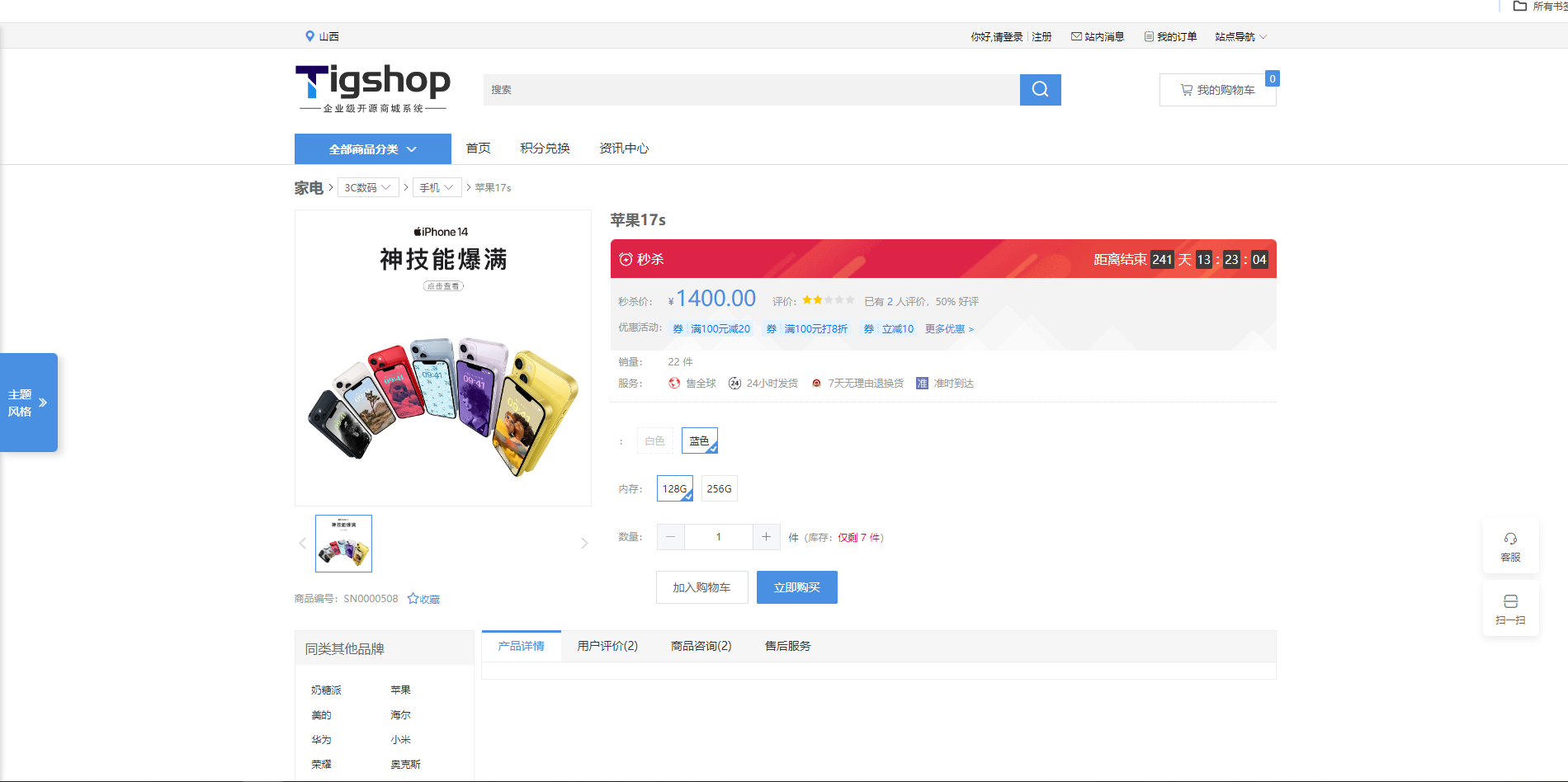This screenshot has width=1568, height=782.
Task: Click the 扫一扫 scan icon
Action: click(x=1510, y=608)
